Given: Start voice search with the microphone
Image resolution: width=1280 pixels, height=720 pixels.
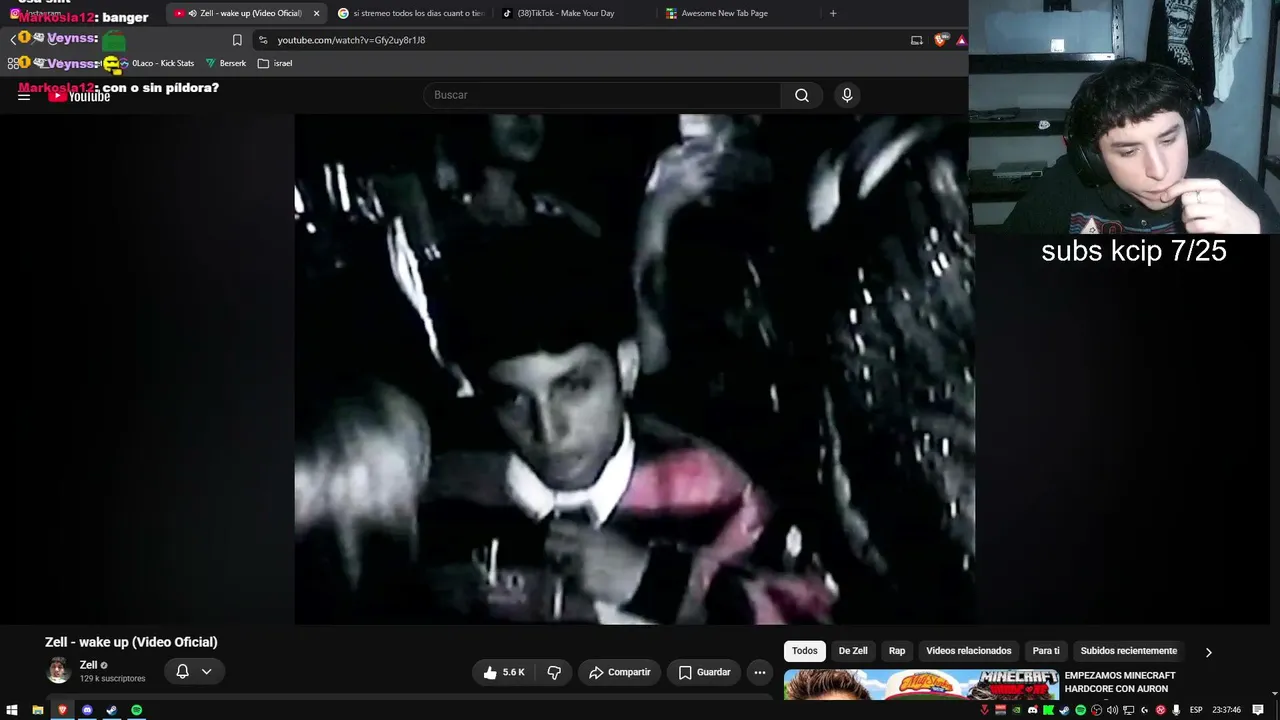Looking at the screenshot, I should tap(847, 95).
